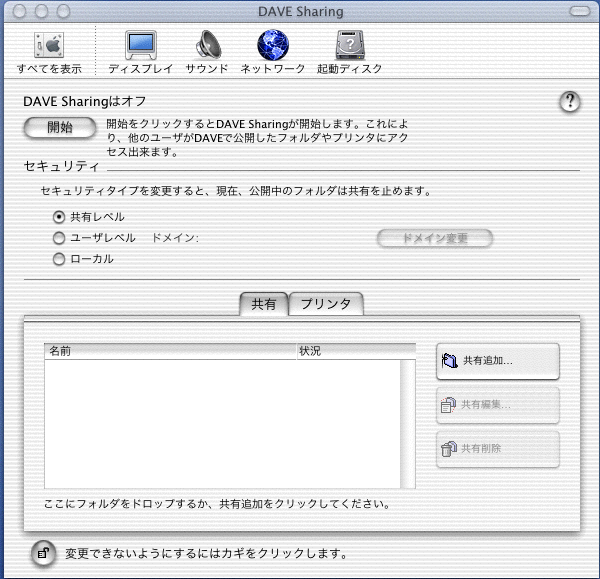The width and height of the screenshot is (600, 579).
Task: Click the shares list vertical scrollbar
Action: (408, 424)
